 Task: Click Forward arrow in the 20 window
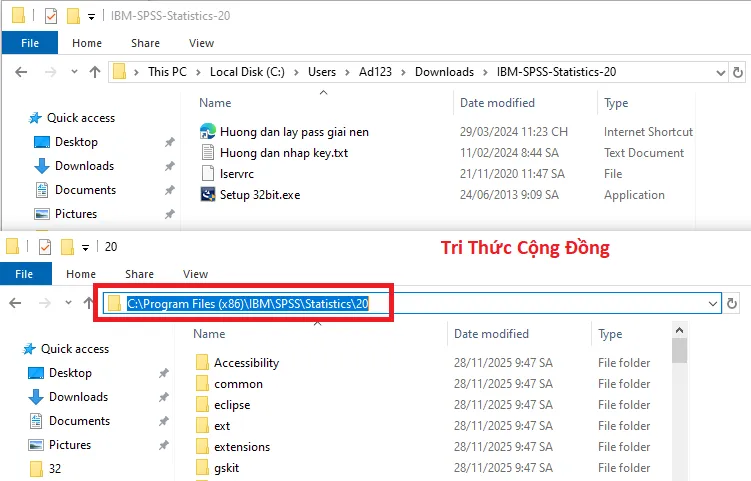[45, 303]
